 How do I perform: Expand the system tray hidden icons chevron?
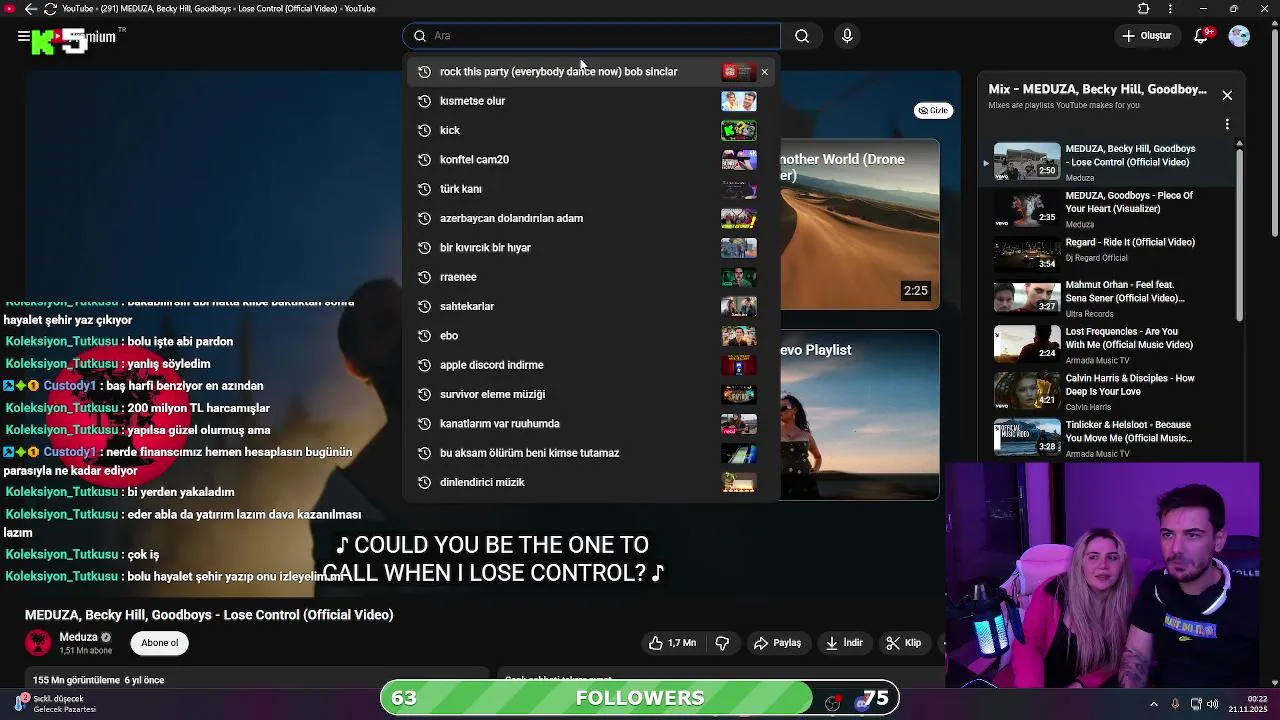(1153, 704)
